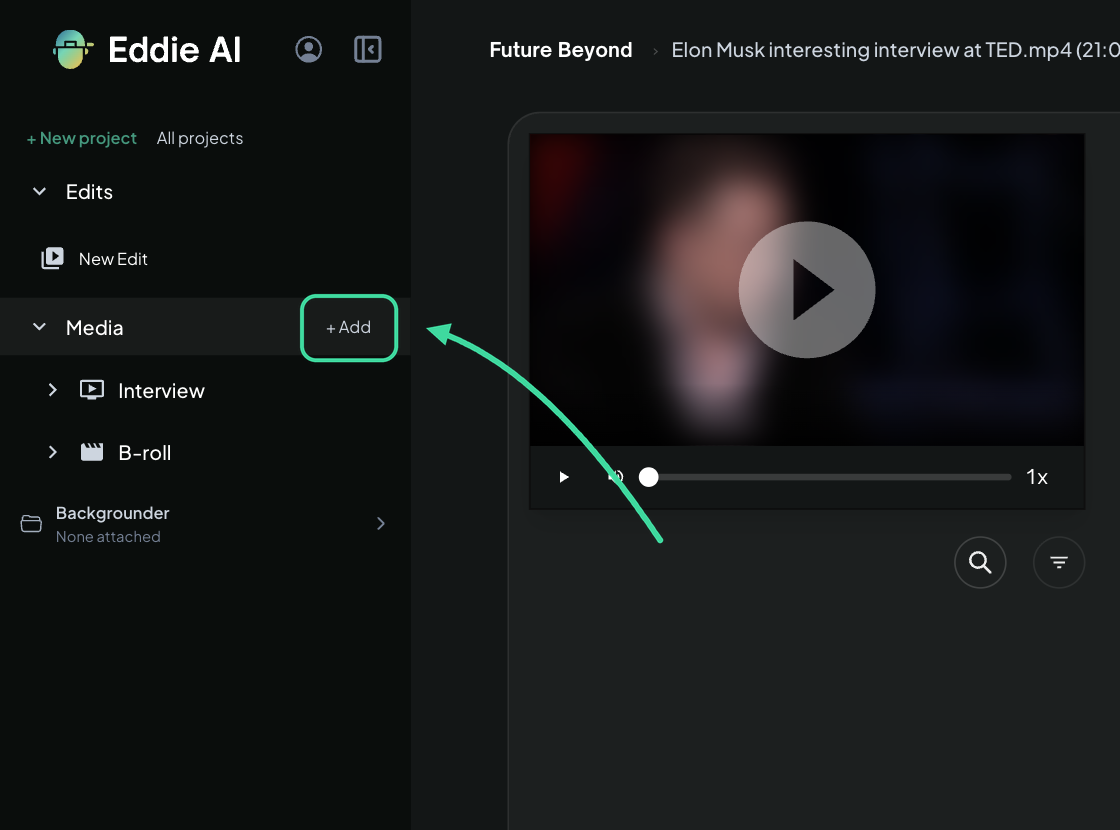1120x830 pixels.
Task: Open All projects list
Action: coord(200,138)
